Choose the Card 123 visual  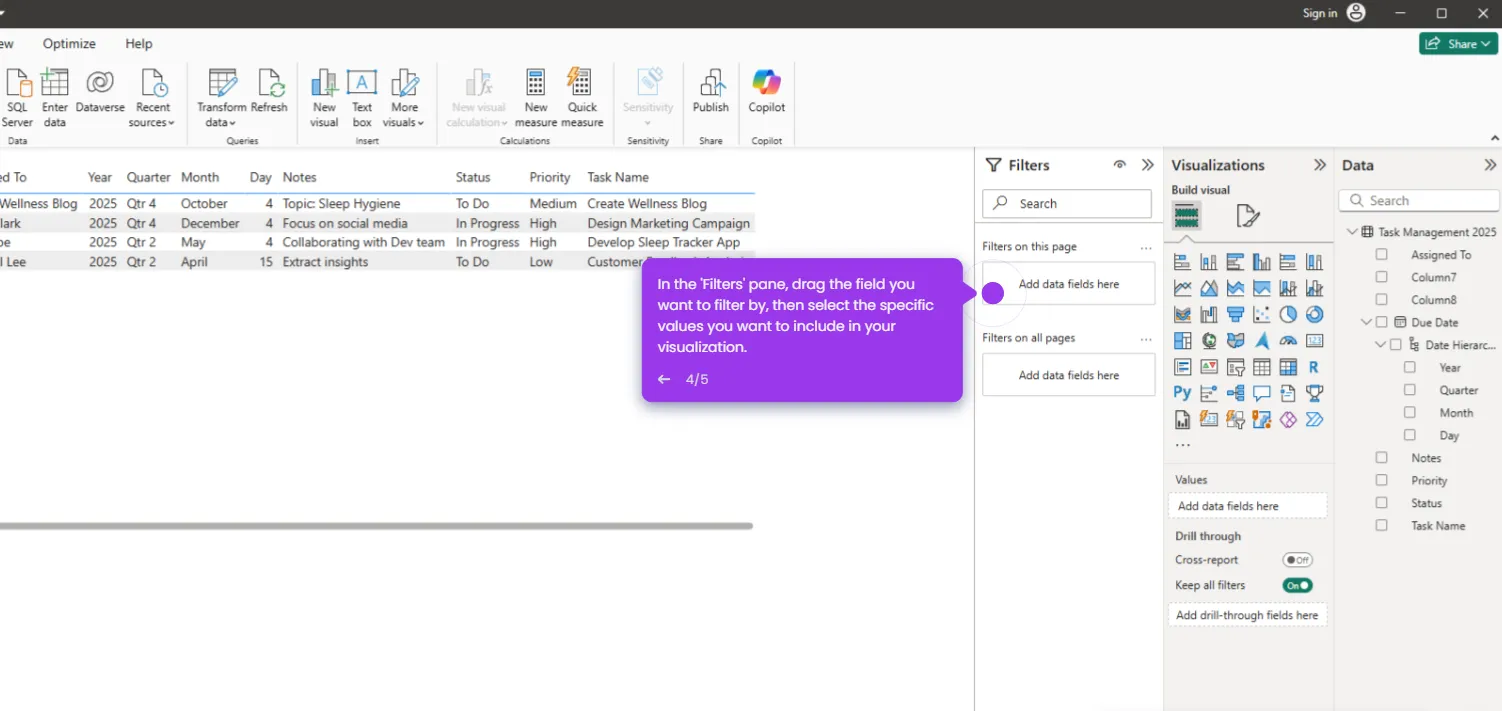pos(1314,341)
